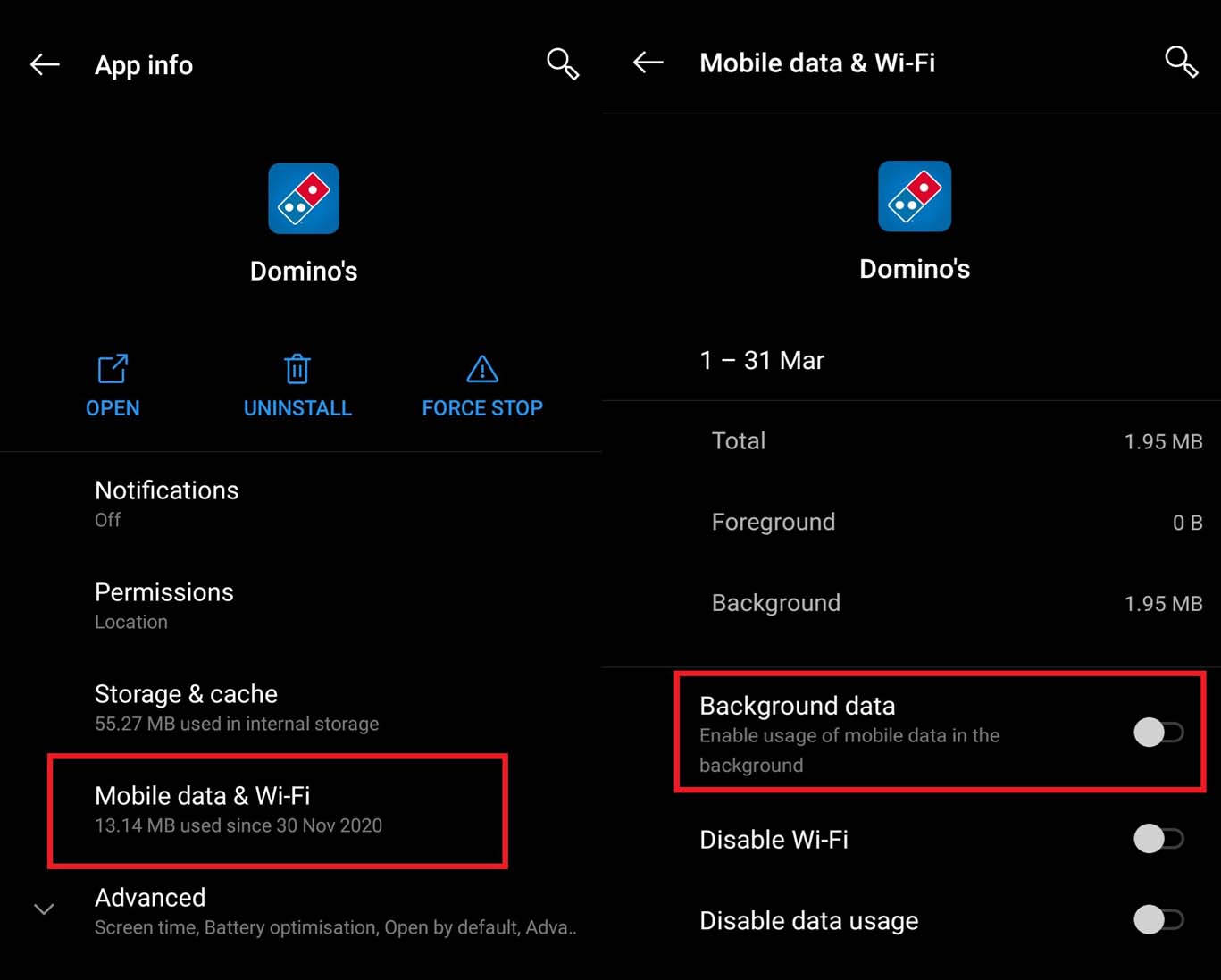
Task: Tap the Domino's logo on Mobile data screen
Action: tap(914, 196)
